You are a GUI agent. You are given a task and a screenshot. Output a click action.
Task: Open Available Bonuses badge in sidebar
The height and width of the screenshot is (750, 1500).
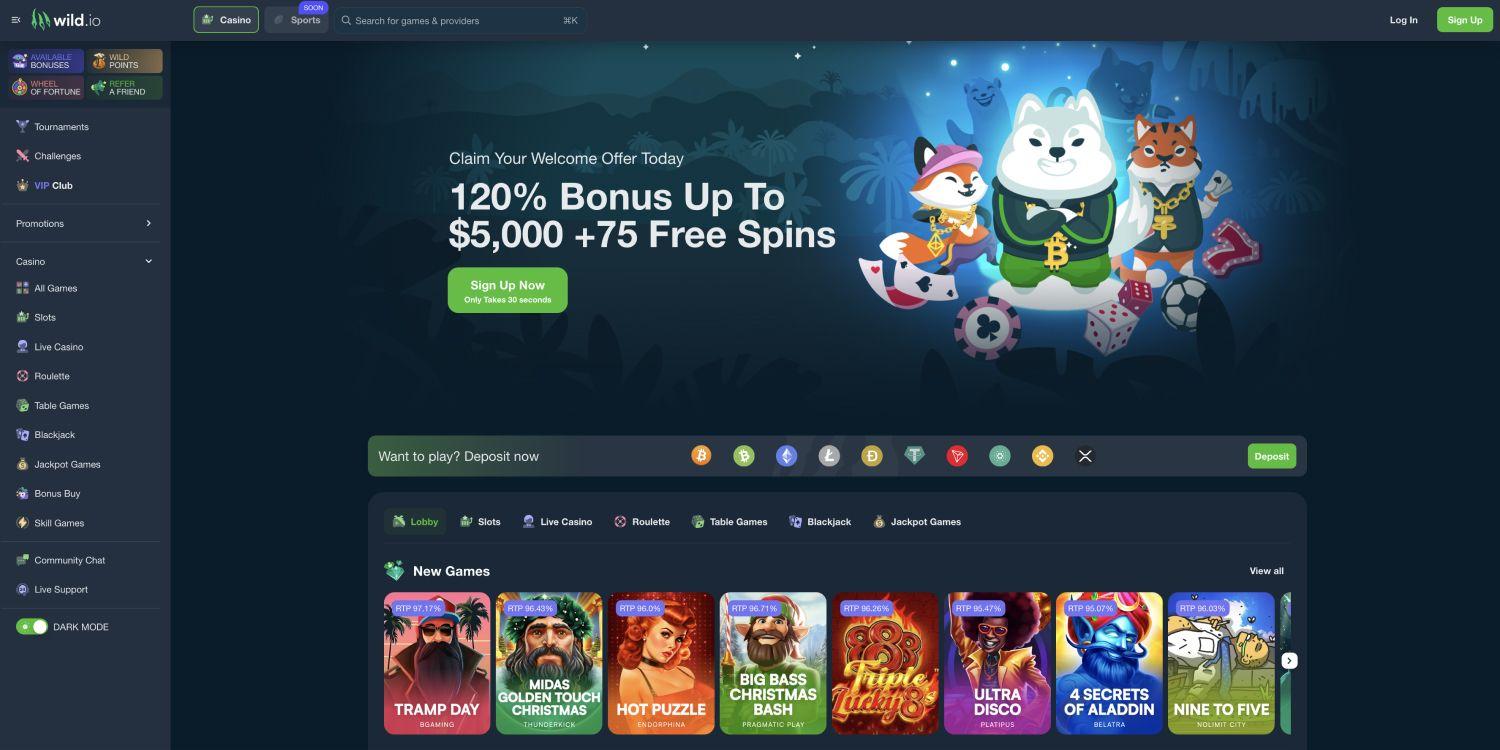point(47,61)
